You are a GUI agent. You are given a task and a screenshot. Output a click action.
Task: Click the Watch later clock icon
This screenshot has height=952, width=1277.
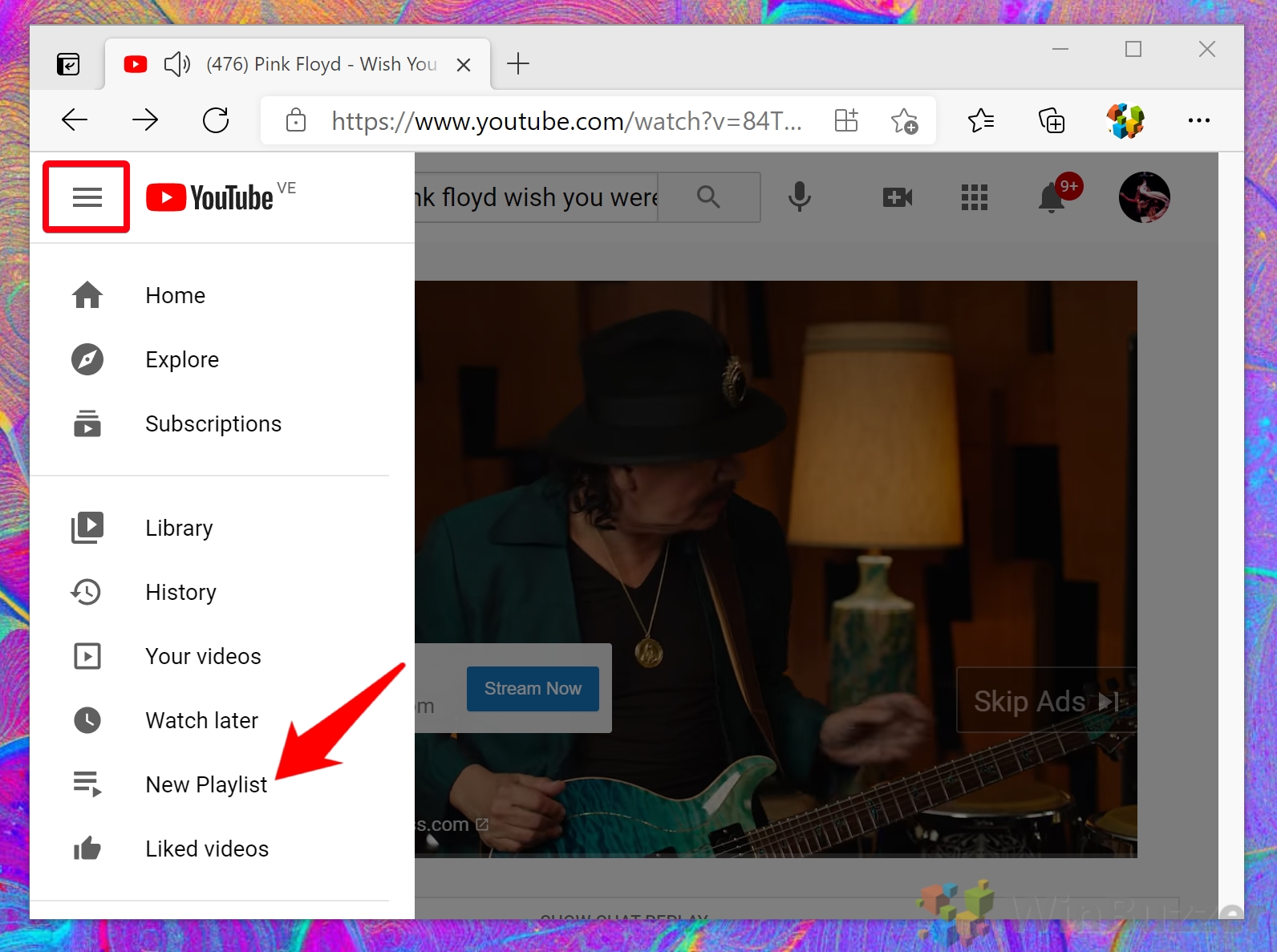[87, 720]
